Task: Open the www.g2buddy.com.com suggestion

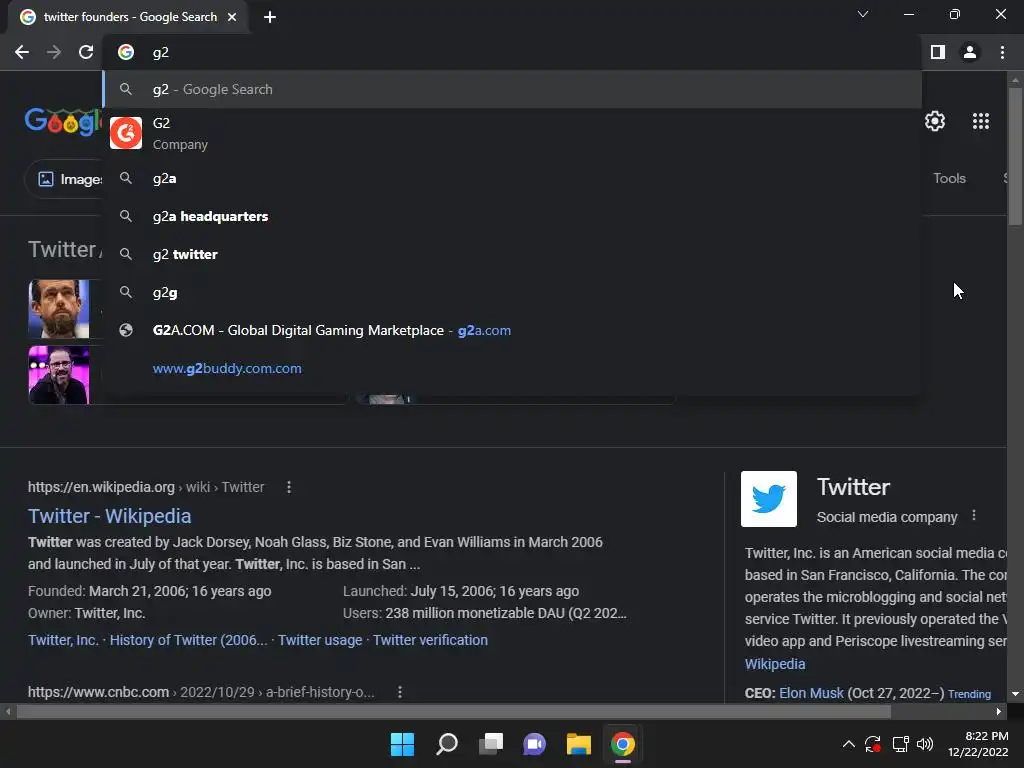Action: tap(512, 368)
